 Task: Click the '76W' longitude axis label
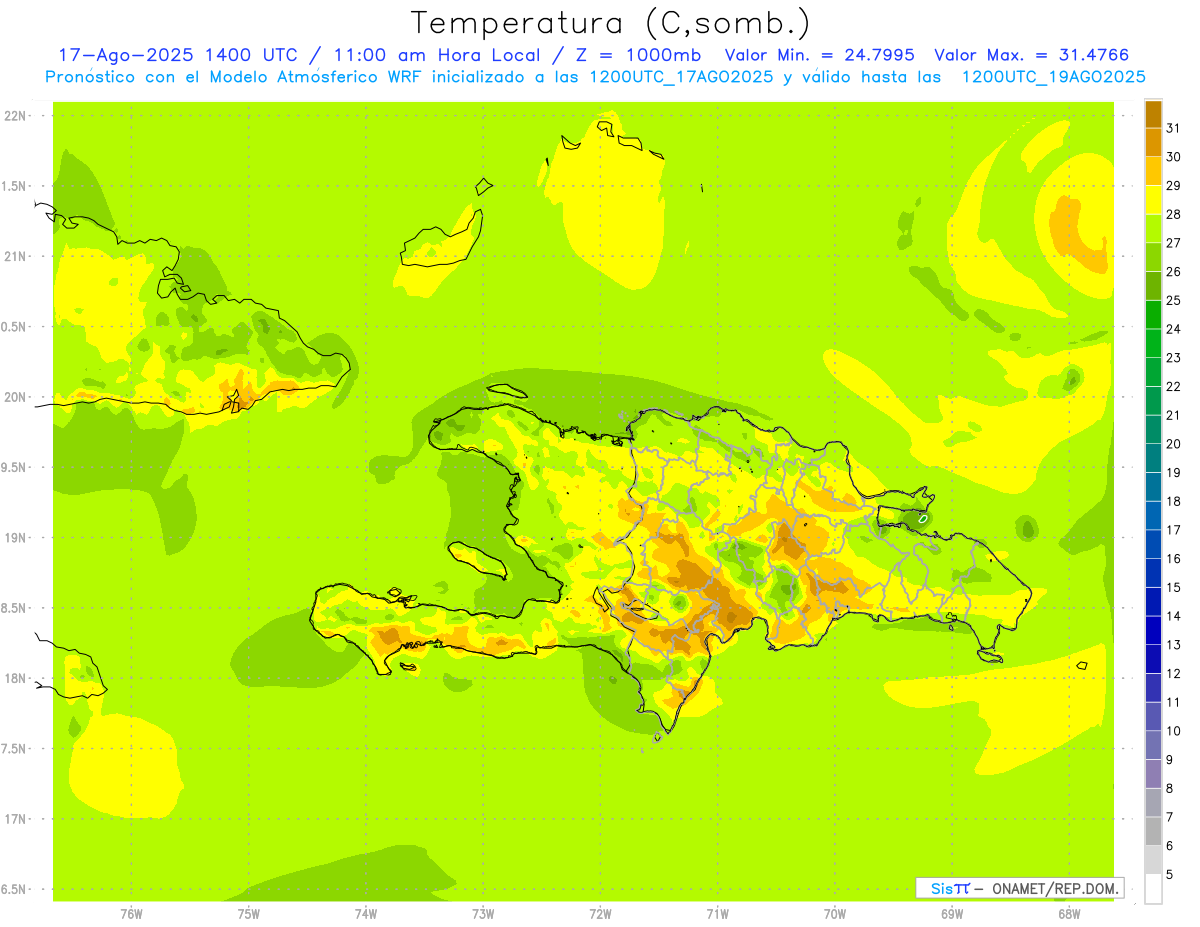131,914
